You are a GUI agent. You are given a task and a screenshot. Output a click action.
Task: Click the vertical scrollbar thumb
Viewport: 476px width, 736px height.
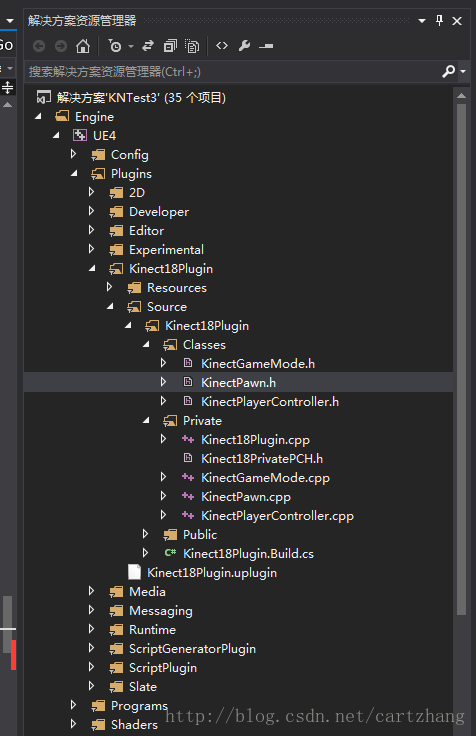pyautogui.click(x=461, y=359)
